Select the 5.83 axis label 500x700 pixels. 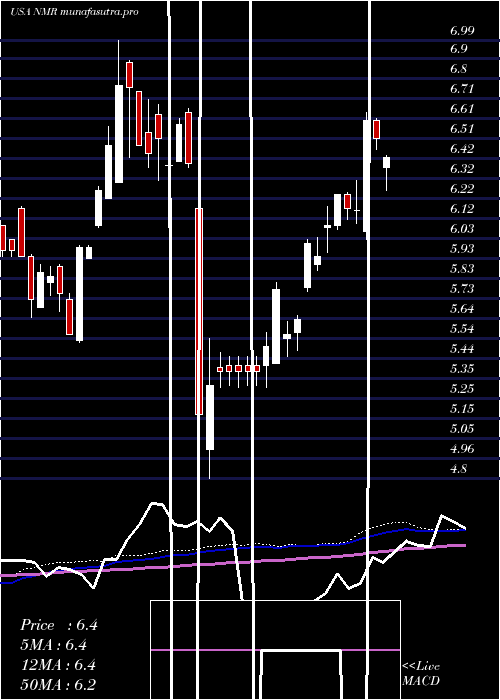click(462, 269)
